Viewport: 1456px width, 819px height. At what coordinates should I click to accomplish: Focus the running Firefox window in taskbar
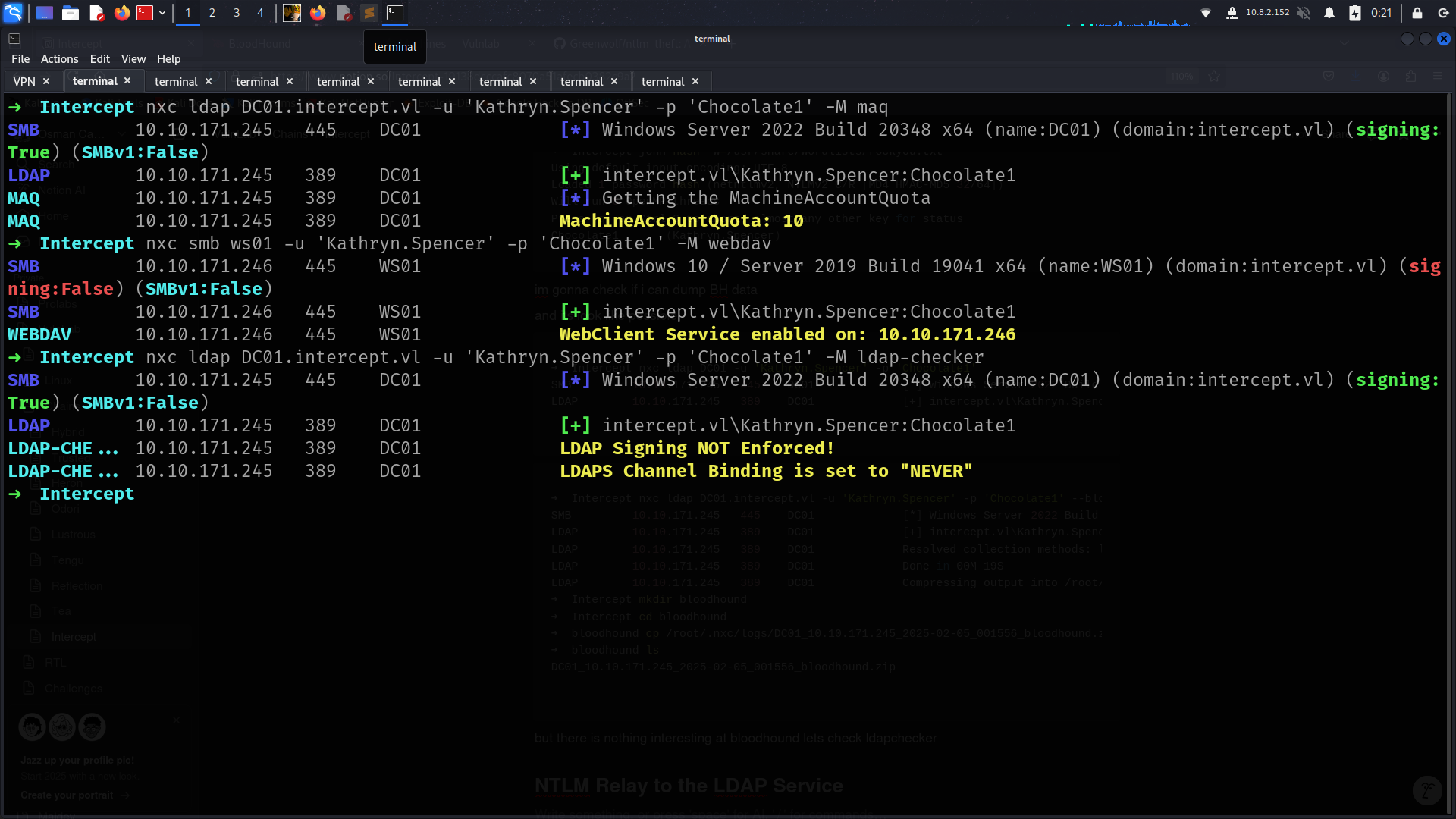pyautogui.click(x=318, y=13)
